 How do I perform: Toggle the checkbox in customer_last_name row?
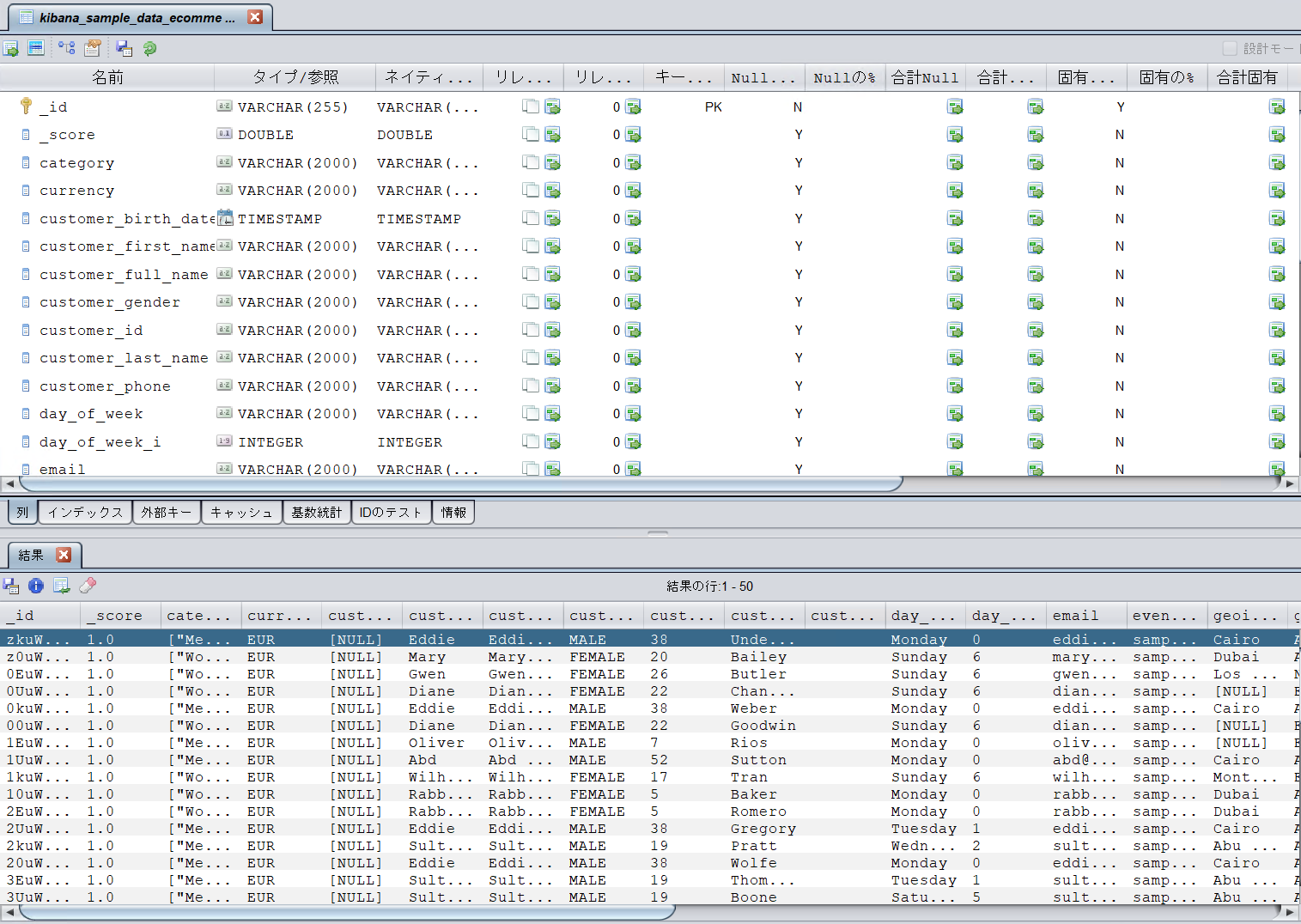click(531, 358)
